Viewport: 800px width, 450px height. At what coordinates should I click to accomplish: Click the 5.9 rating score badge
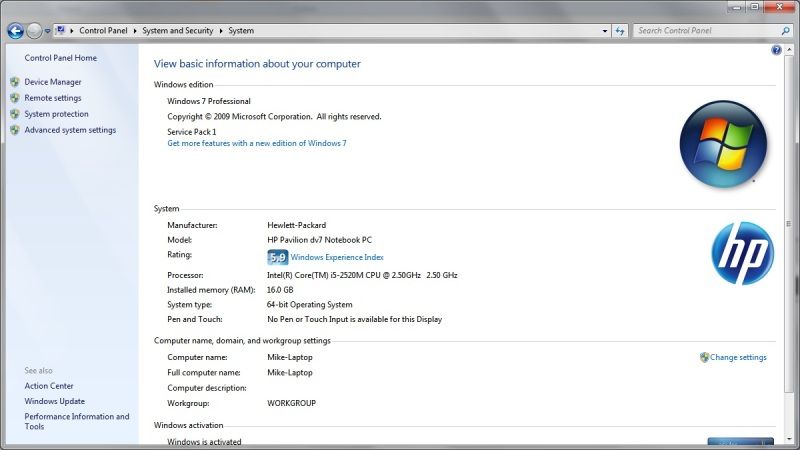coord(278,258)
